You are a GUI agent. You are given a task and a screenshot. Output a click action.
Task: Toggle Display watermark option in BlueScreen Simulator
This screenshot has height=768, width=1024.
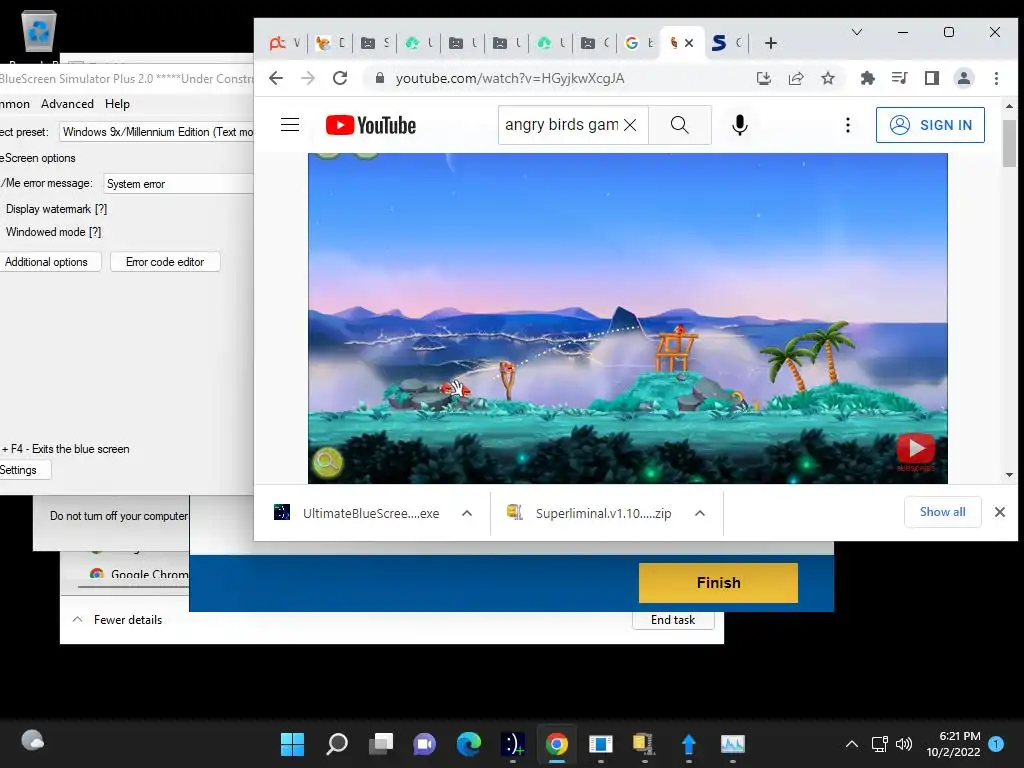(x=56, y=209)
